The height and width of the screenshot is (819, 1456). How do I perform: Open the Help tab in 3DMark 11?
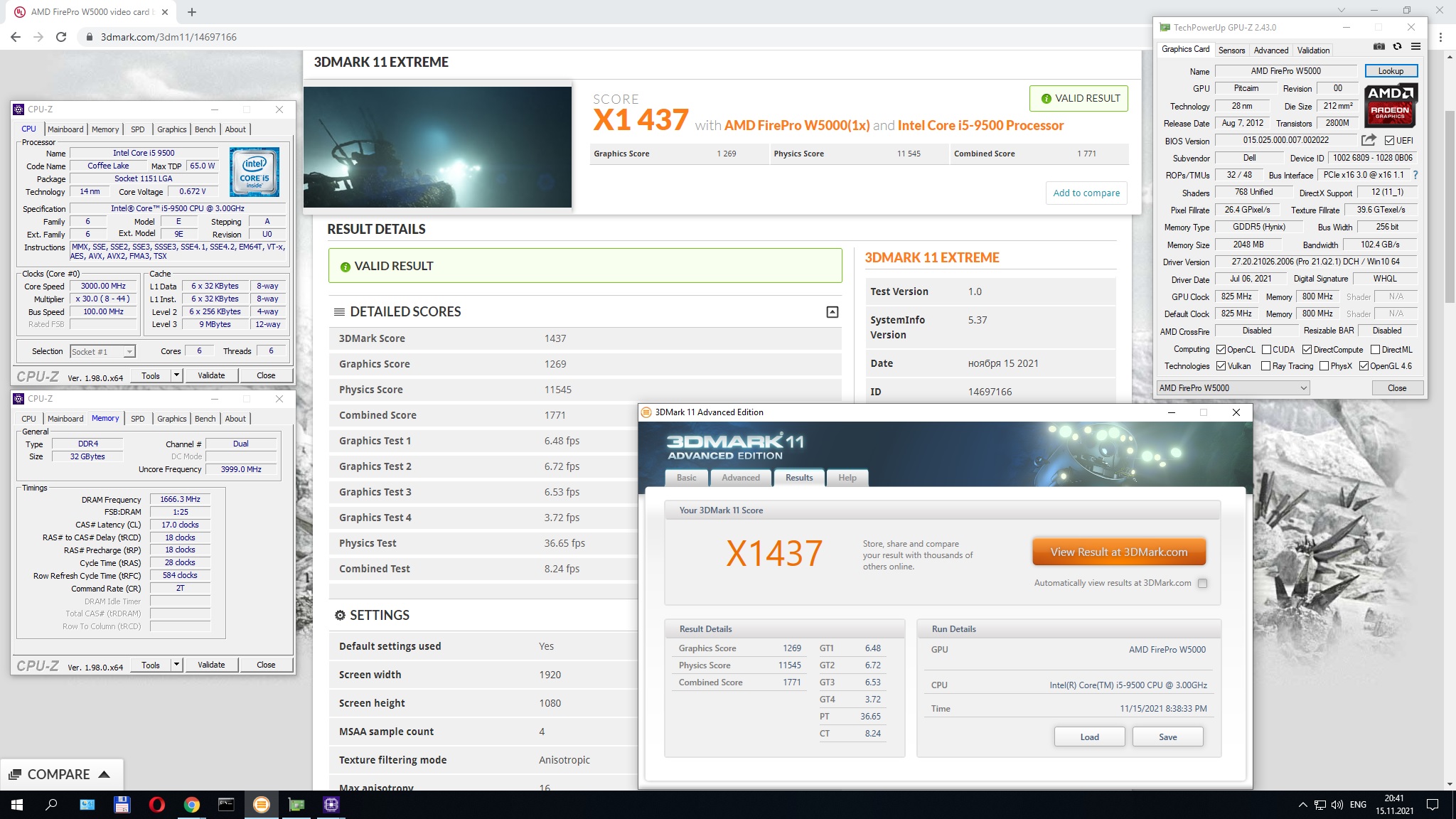(x=847, y=478)
